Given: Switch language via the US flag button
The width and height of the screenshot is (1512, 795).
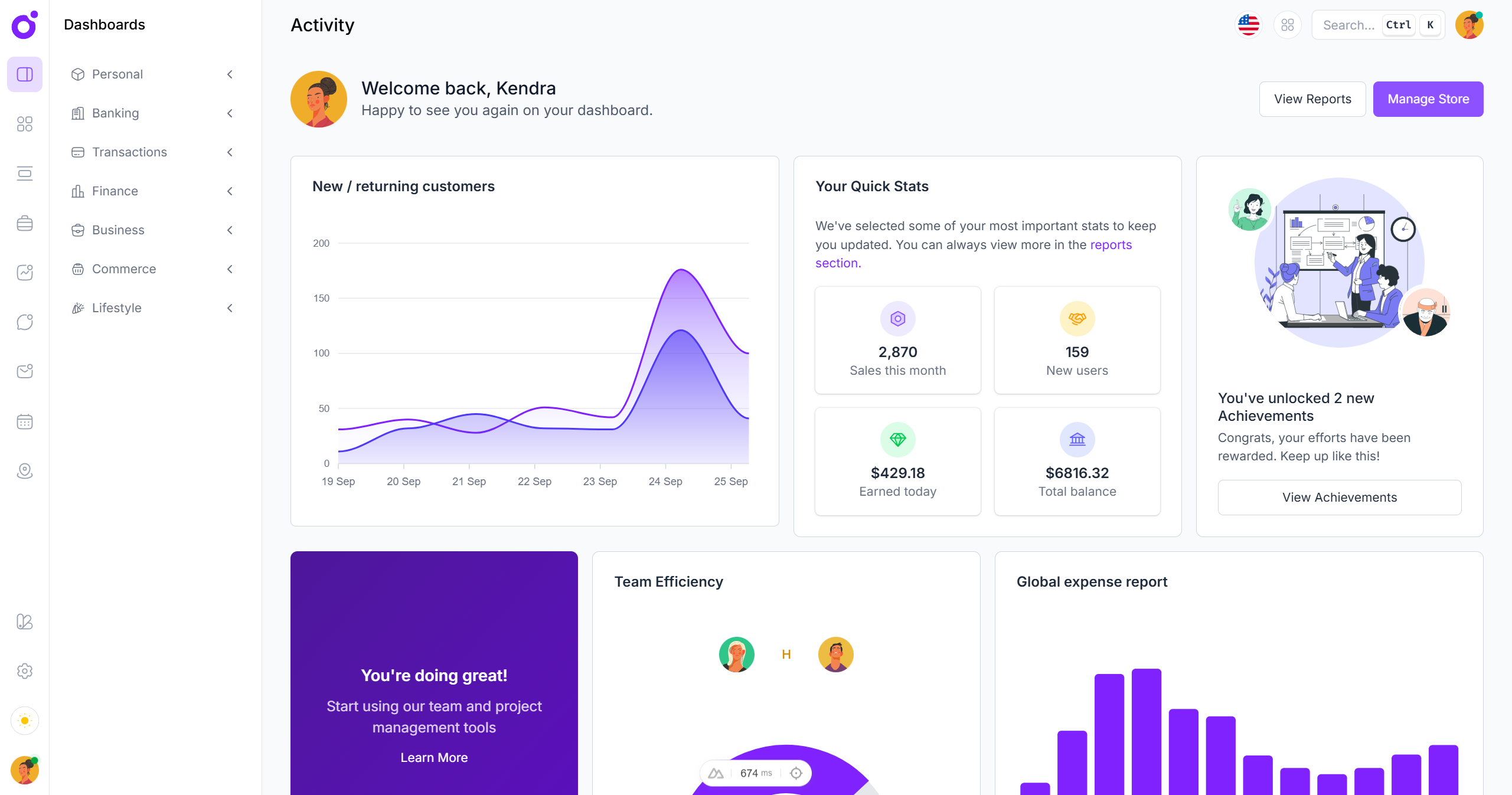Looking at the screenshot, I should tap(1248, 25).
